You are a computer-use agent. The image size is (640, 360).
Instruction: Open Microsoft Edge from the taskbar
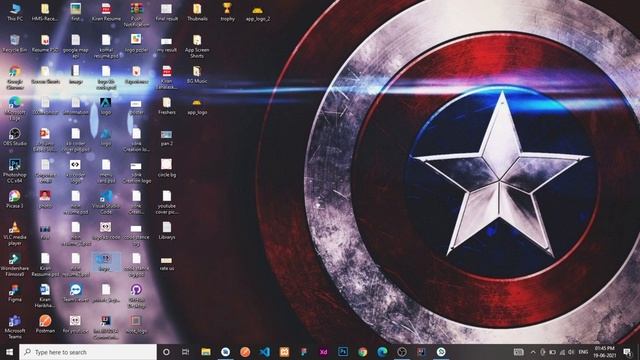point(382,352)
